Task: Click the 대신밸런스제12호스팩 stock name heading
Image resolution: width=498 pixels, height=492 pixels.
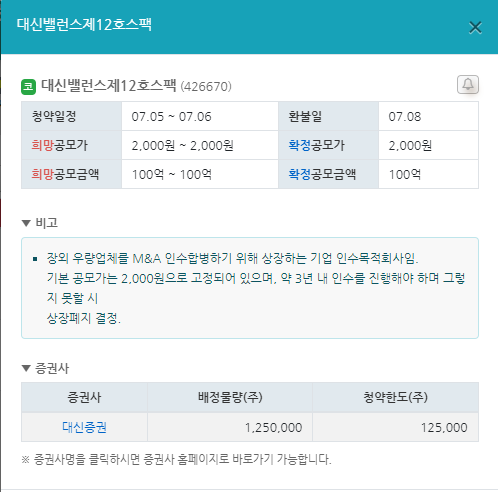Action: coord(109,86)
